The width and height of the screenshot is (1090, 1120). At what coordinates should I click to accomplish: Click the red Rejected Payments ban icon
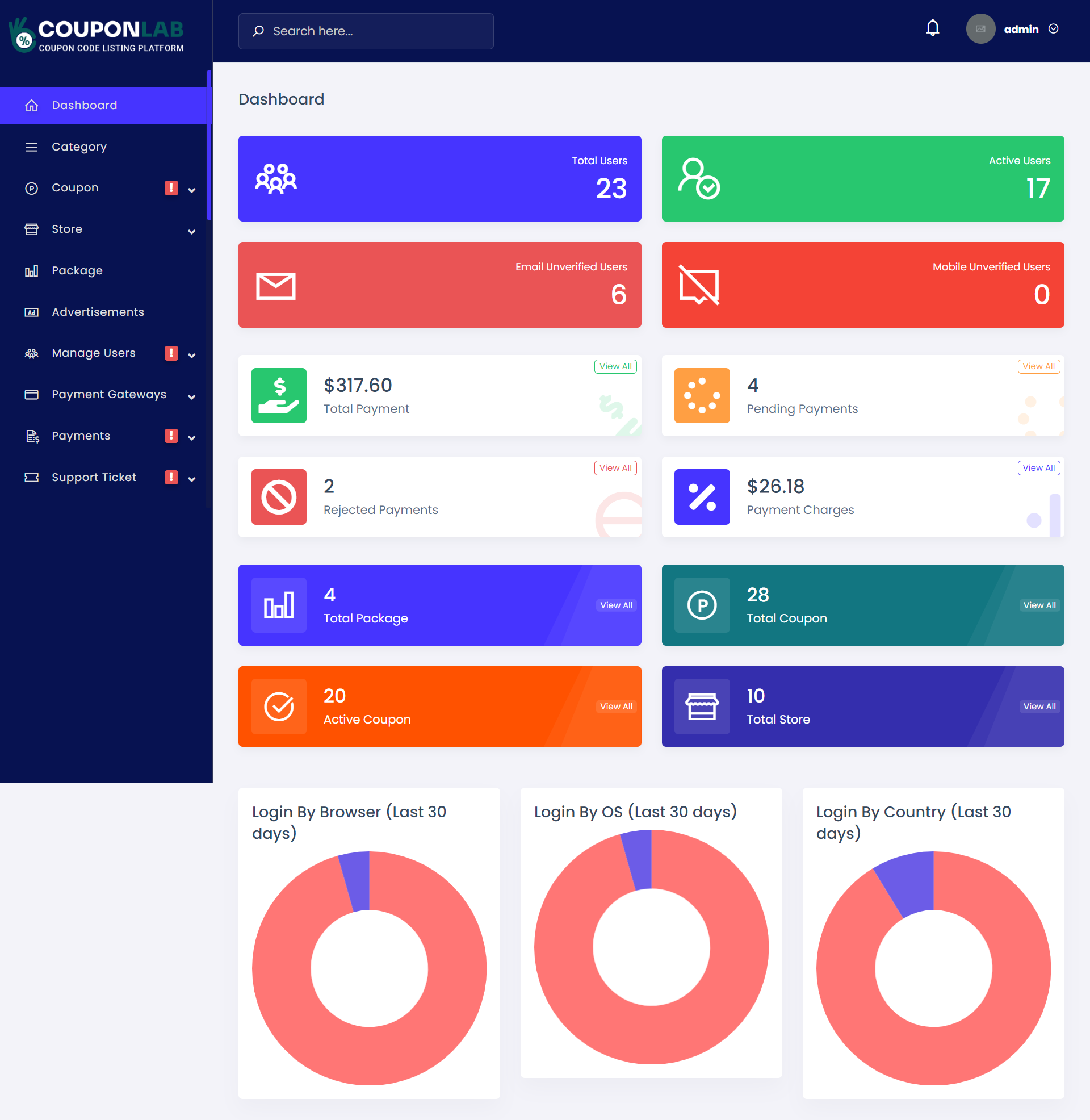coord(279,497)
